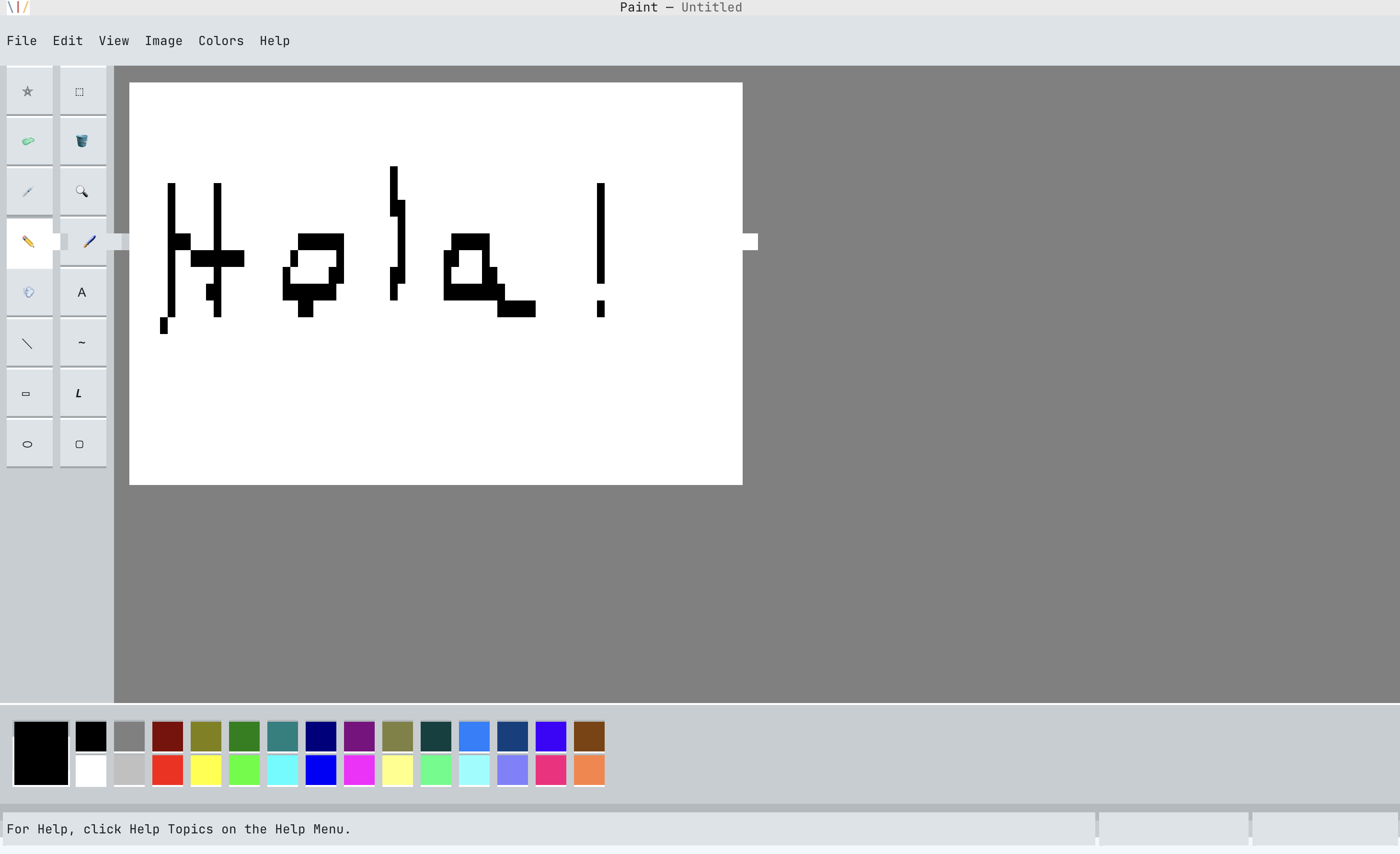The image size is (1400, 854).
Task: Choose the Color Picker eyedropper tool
Action: pos(28,192)
